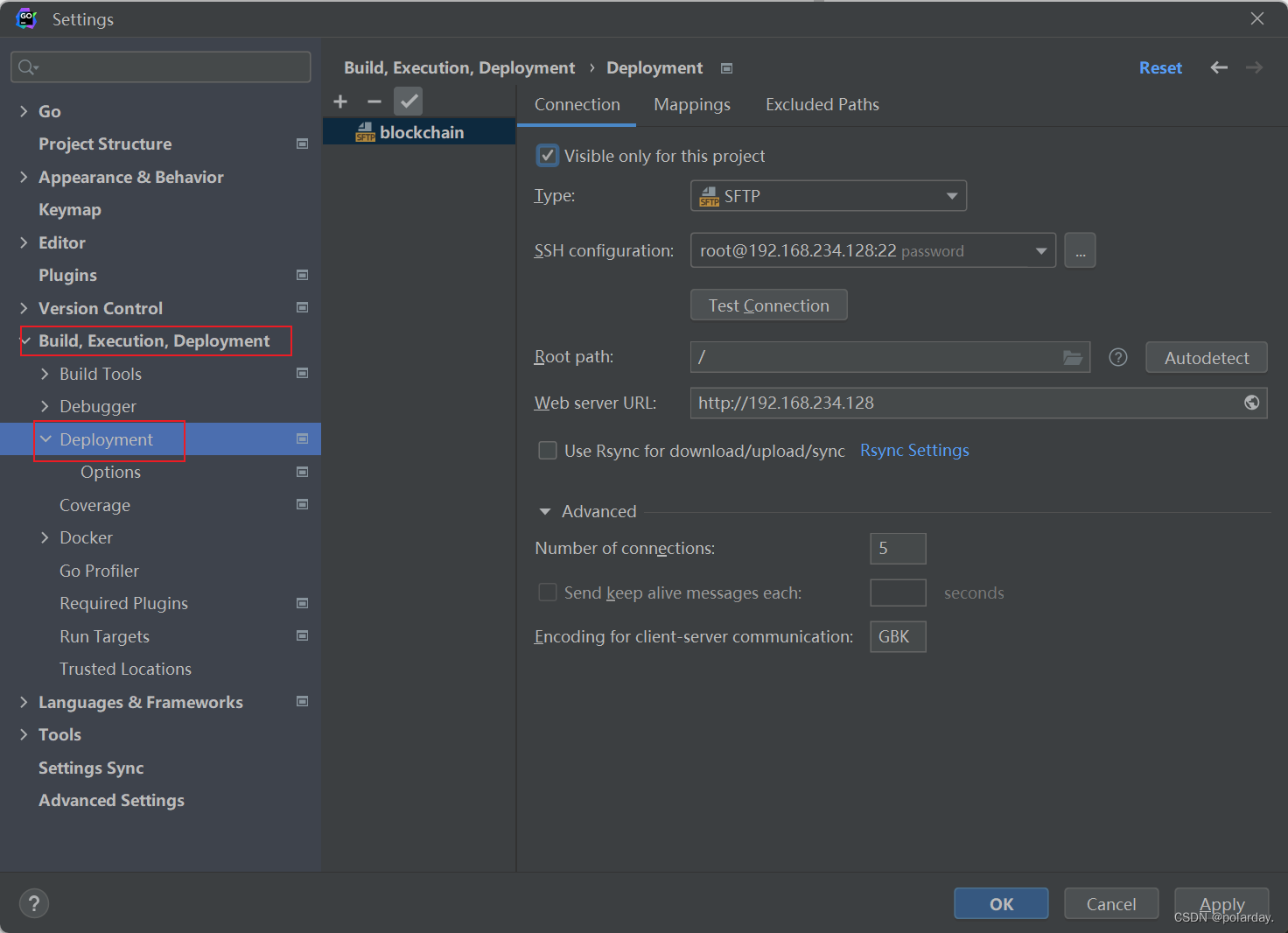Select Trusted Locations settings
Screen dimensions: 1288x933
pyautogui.click(x=125, y=670)
